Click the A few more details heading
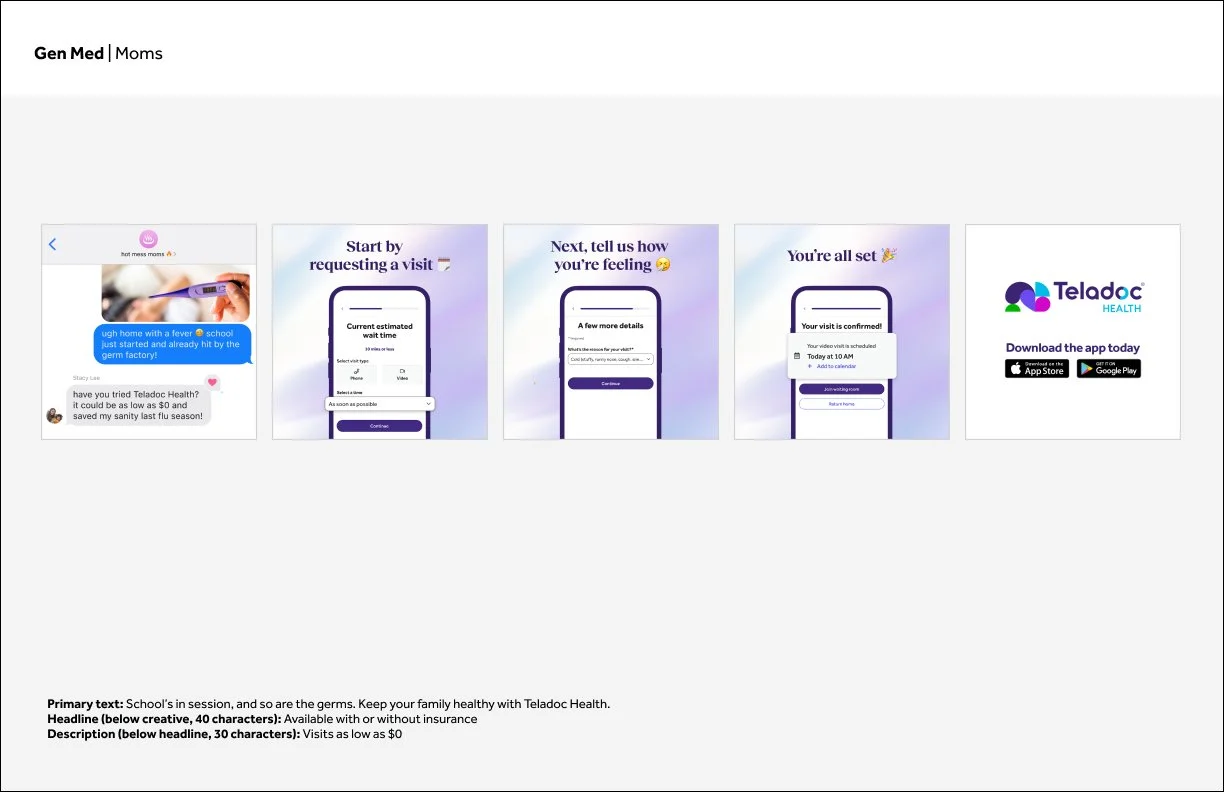This screenshot has height=792, width=1224. (x=611, y=326)
